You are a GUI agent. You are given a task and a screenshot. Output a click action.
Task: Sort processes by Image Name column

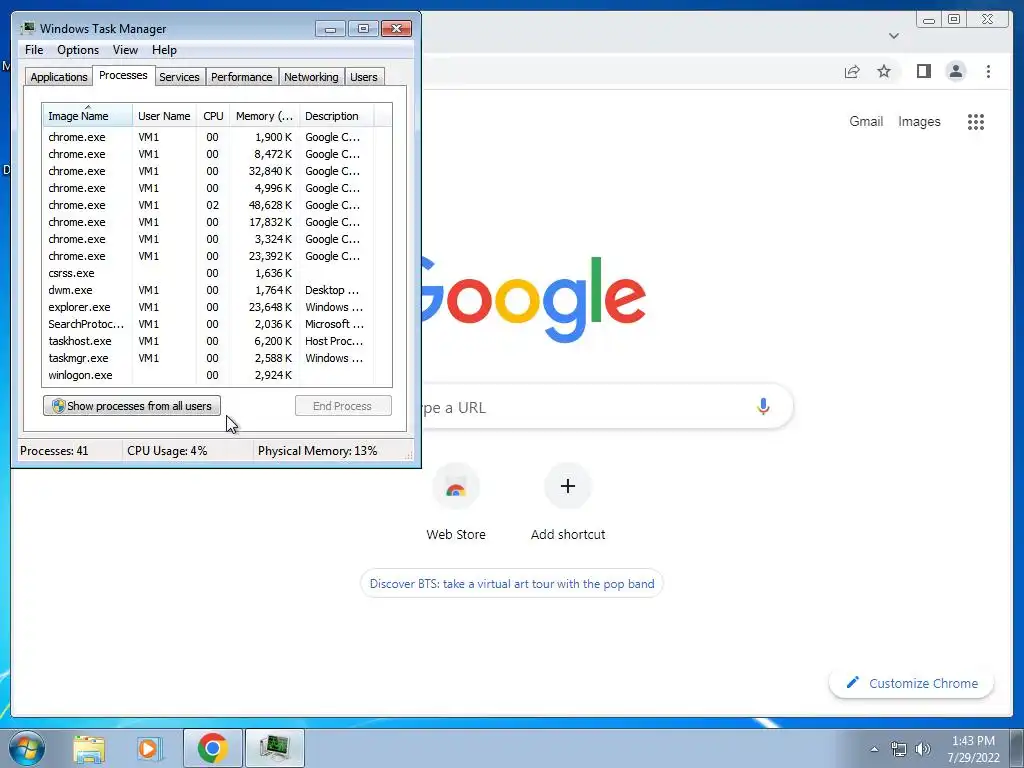88,116
